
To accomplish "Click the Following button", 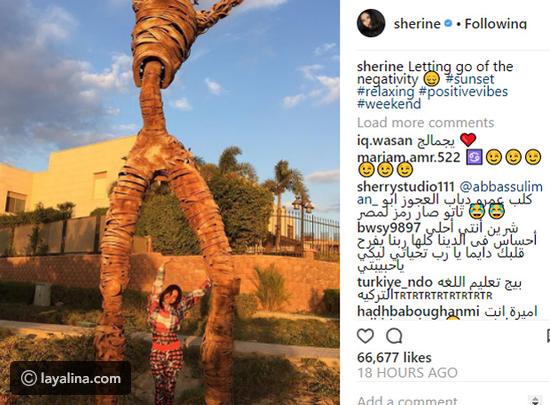I will [x=496, y=23].
